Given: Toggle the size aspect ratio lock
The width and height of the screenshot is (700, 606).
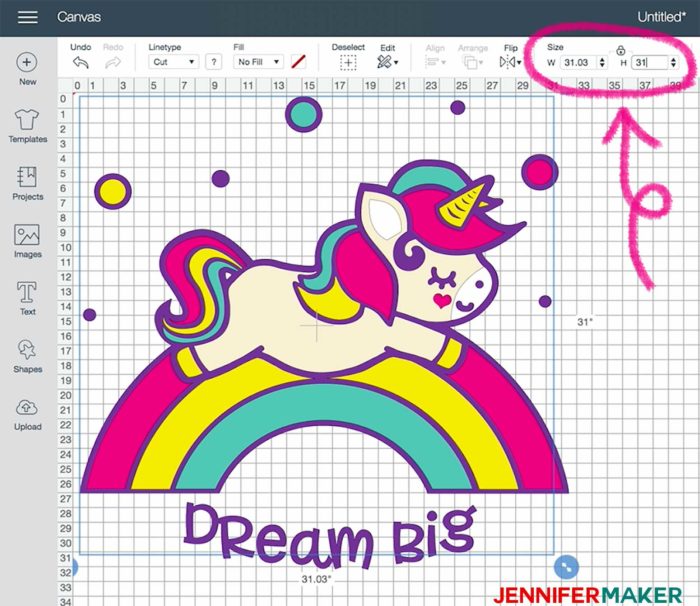Looking at the screenshot, I should click(x=621, y=50).
